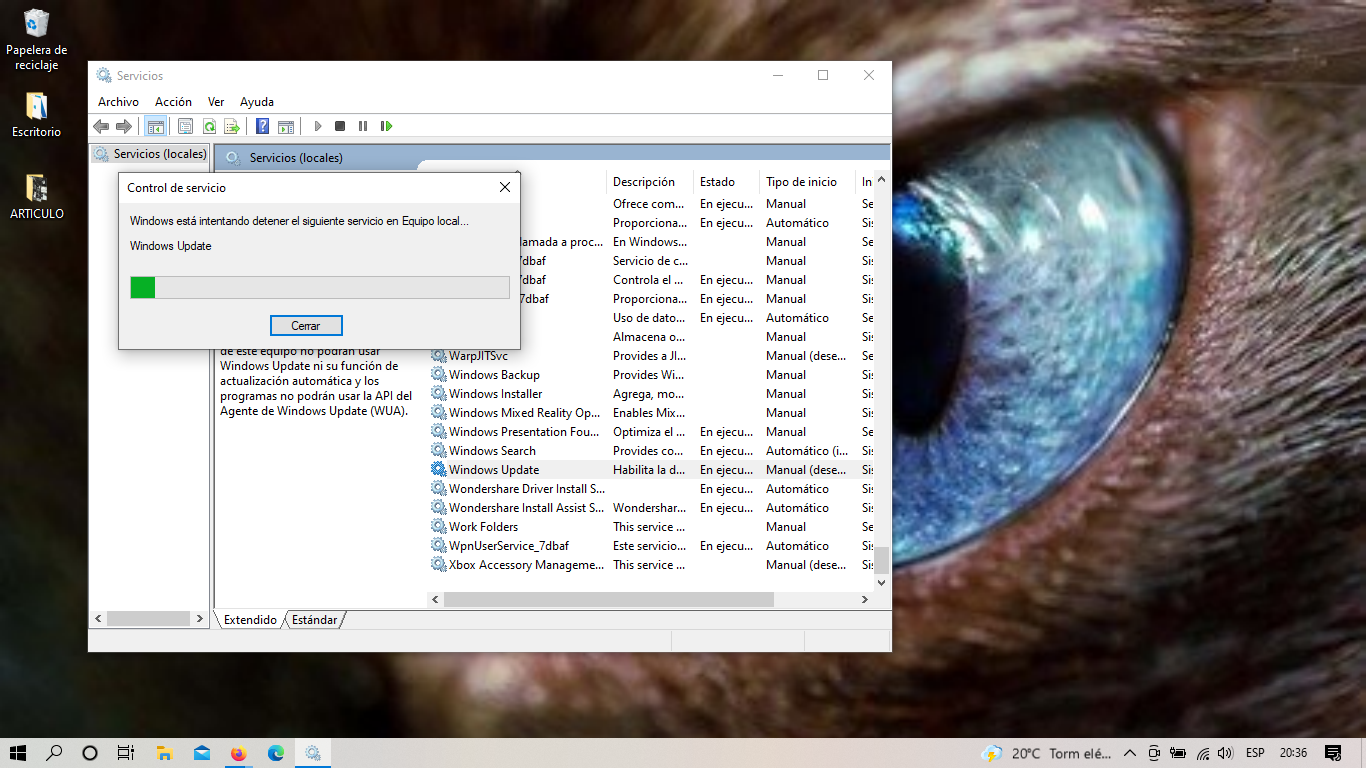This screenshot has width=1366, height=768.
Task: Select Servicios (locales) in the tree pane
Action: [159, 154]
